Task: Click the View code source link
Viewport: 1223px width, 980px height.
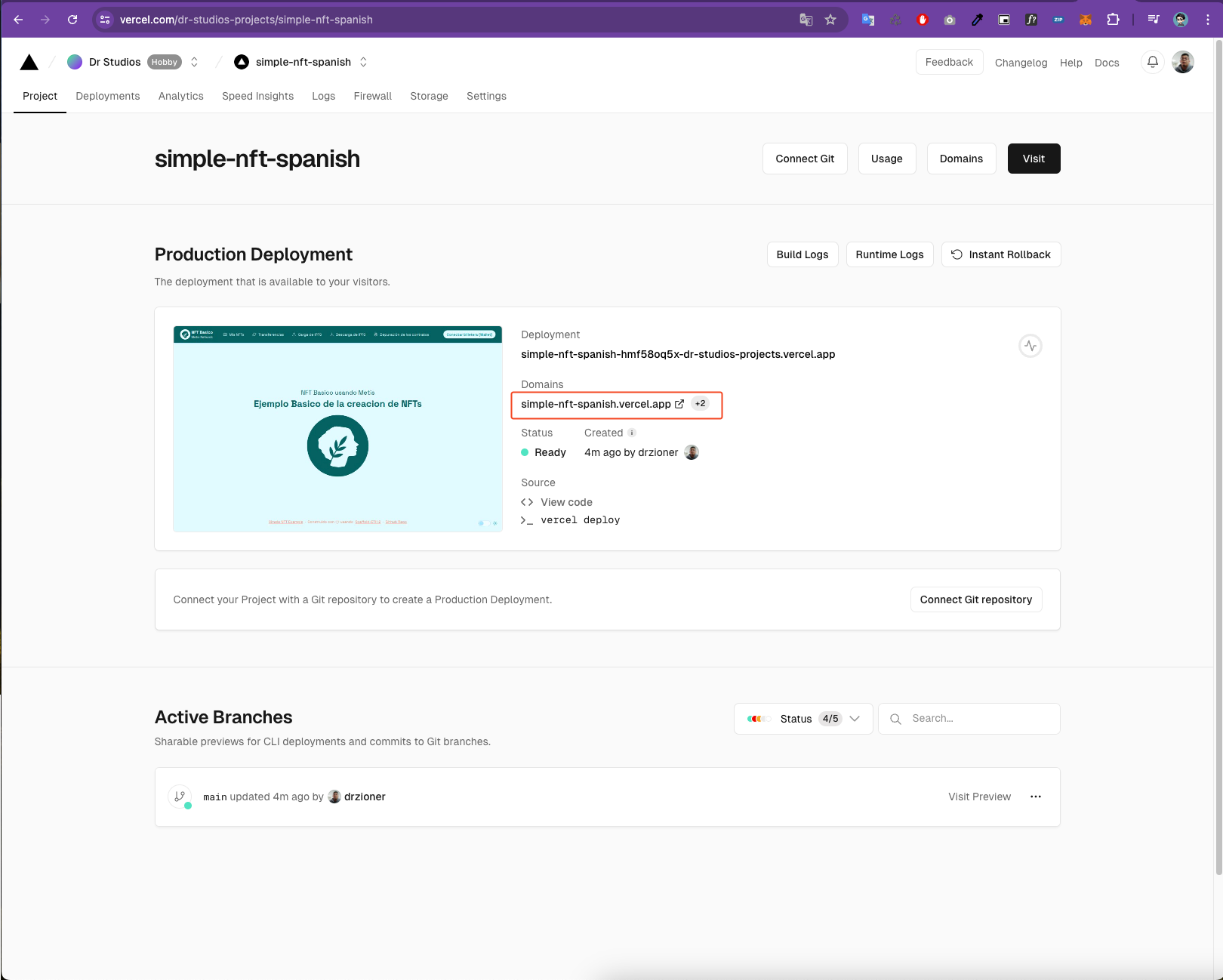Action: [566, 502]
